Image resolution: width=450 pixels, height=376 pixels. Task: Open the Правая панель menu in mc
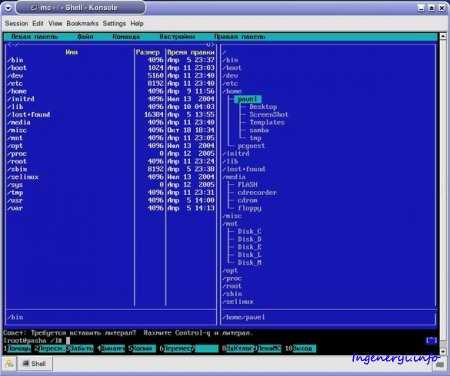pos(239,37)
